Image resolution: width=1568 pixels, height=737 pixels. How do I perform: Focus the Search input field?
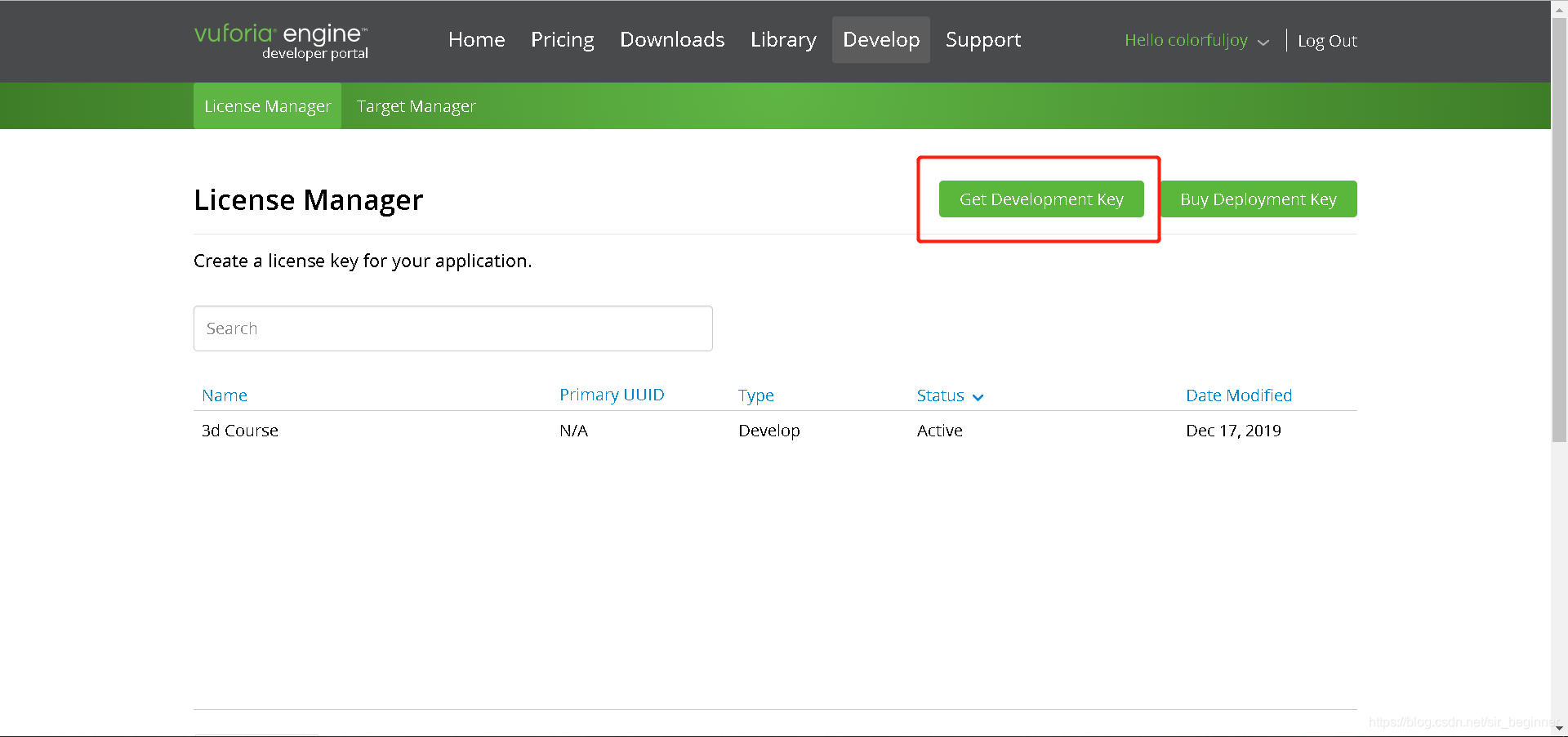[453, 328]
